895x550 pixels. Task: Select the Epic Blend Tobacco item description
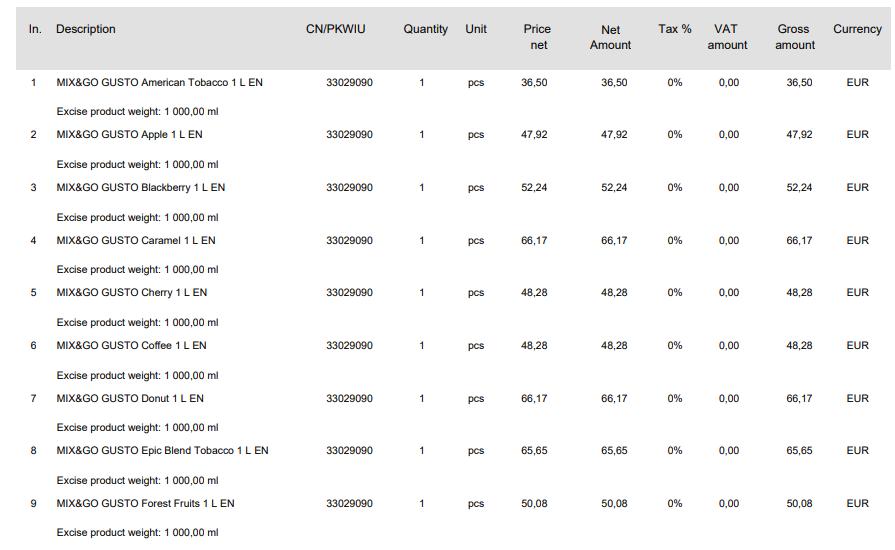click(162, 451)
